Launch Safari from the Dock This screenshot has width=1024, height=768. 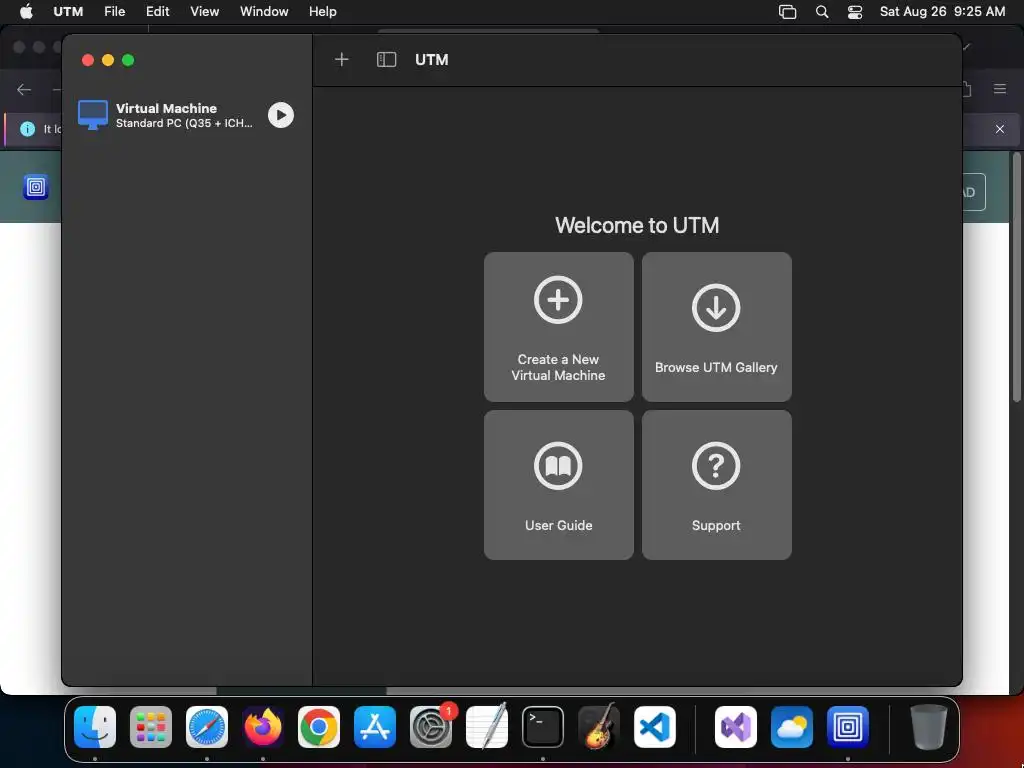pos(207,726)
